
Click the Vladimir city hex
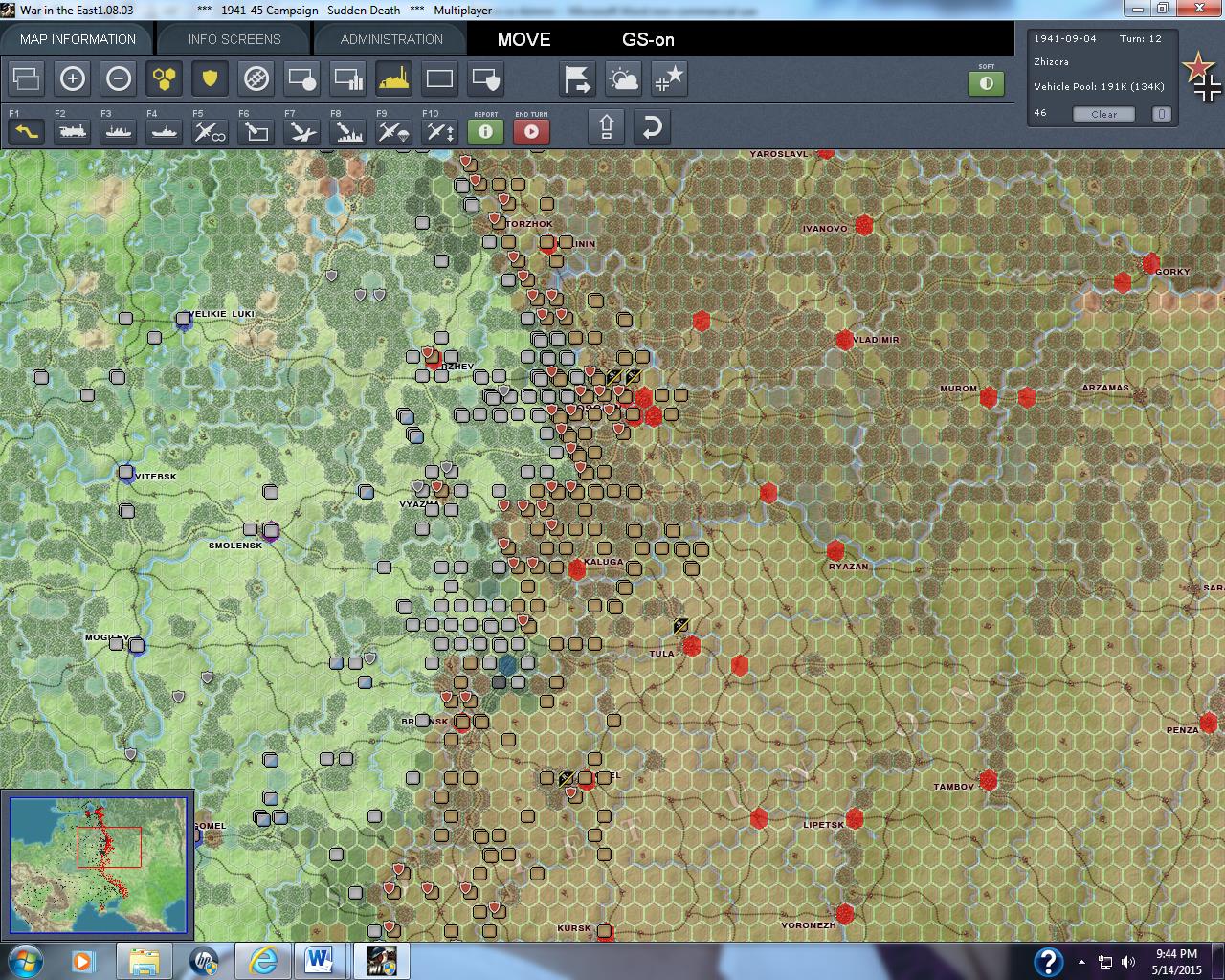pyautogui.click(x=844, y=340)
